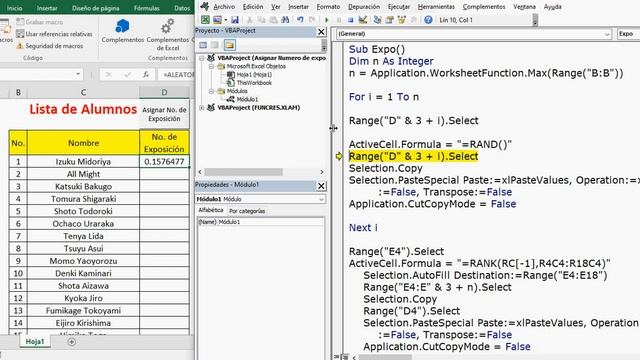Toggle Design Mode icon
Viewport: 640px width, 360px height.
362,20
